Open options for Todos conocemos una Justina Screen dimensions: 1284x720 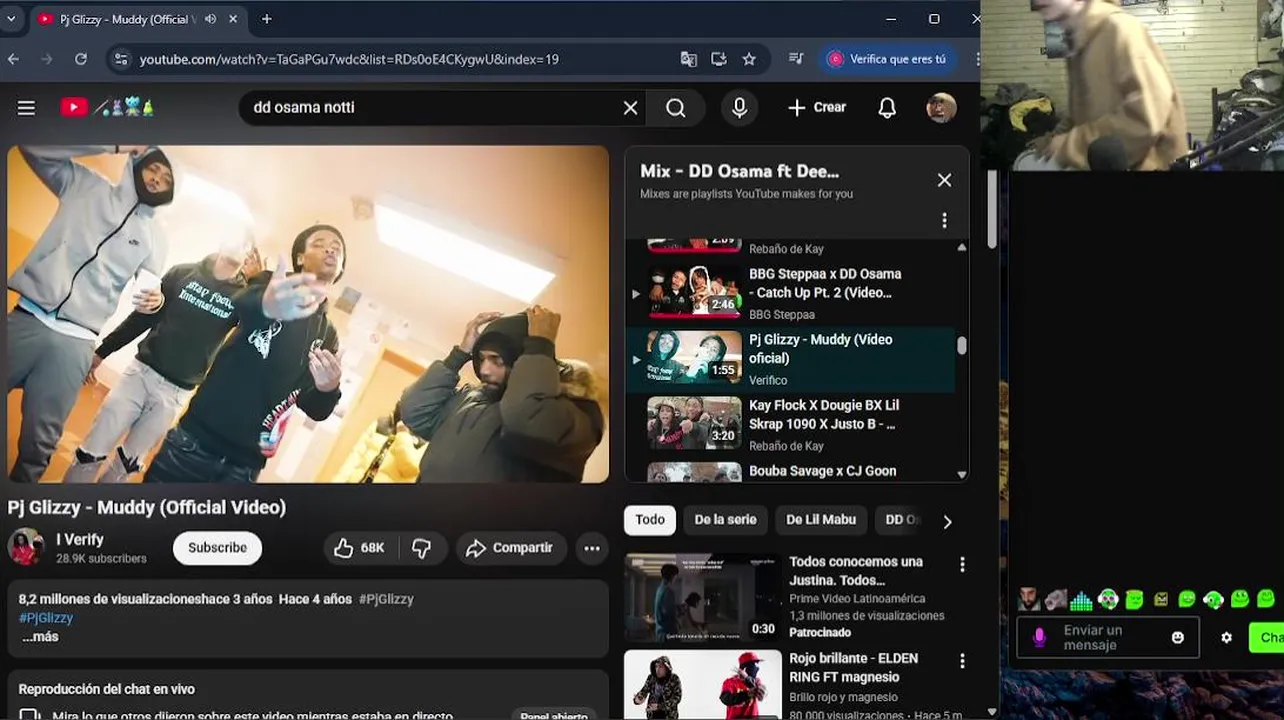[962, 565]
